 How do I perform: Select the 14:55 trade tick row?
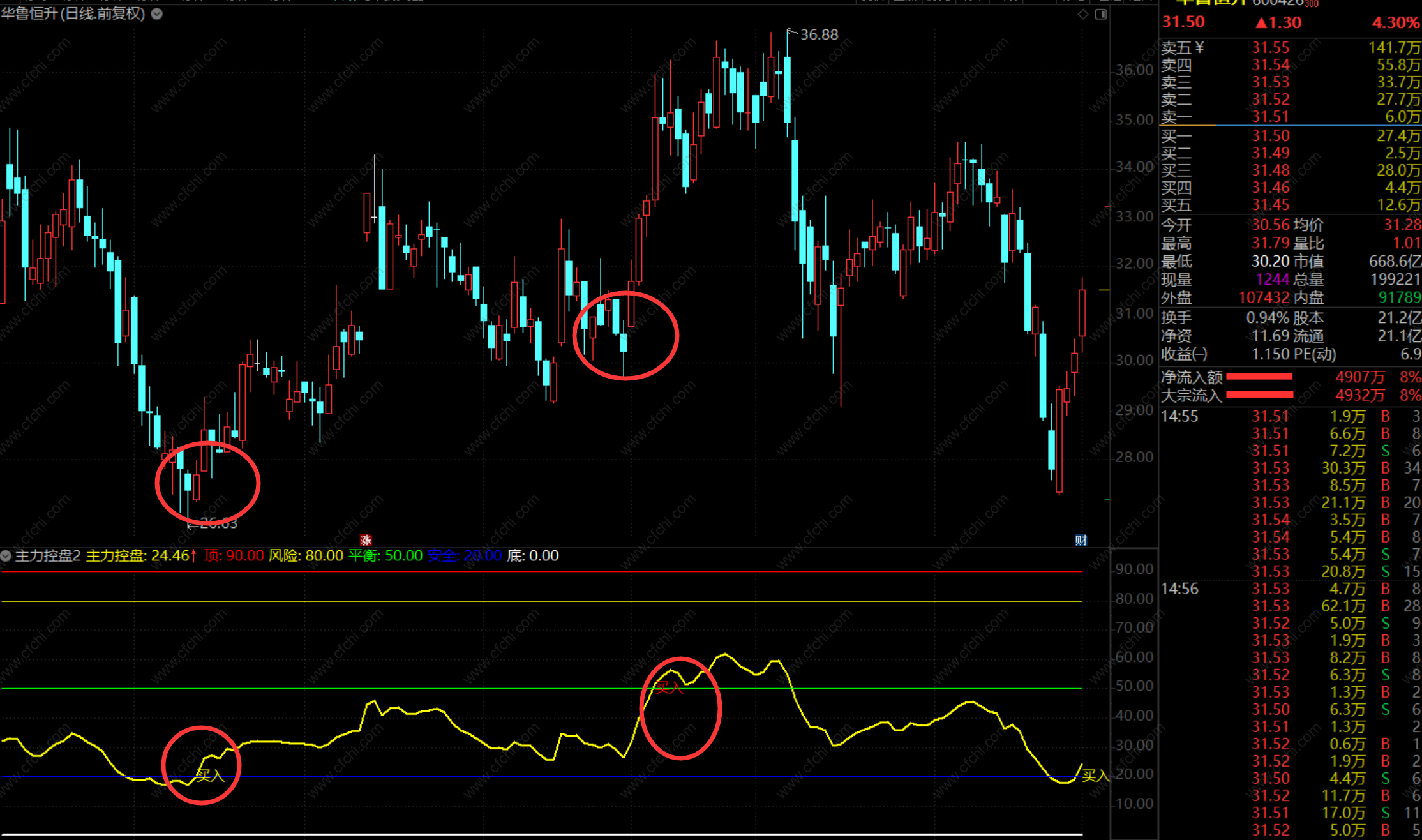coord(1179,417)
